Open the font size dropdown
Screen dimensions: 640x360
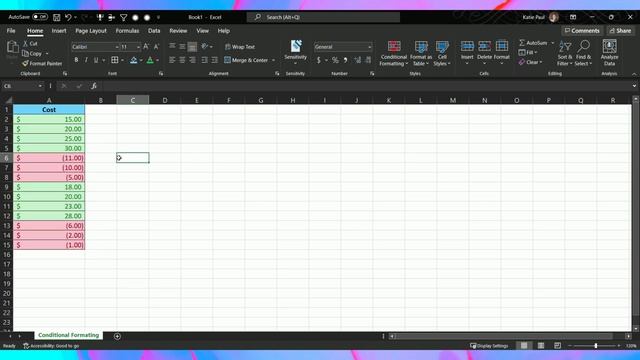[x=138, y=47]
